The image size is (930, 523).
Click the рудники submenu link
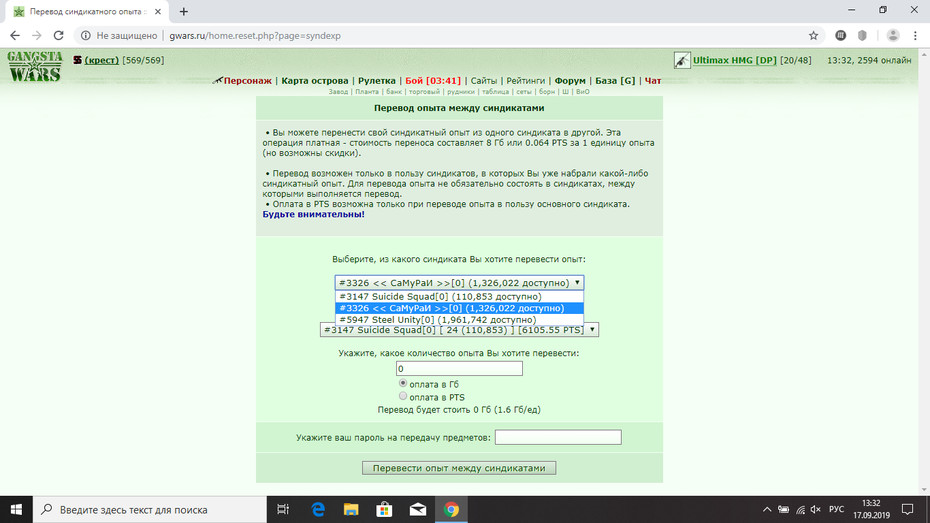461,92
